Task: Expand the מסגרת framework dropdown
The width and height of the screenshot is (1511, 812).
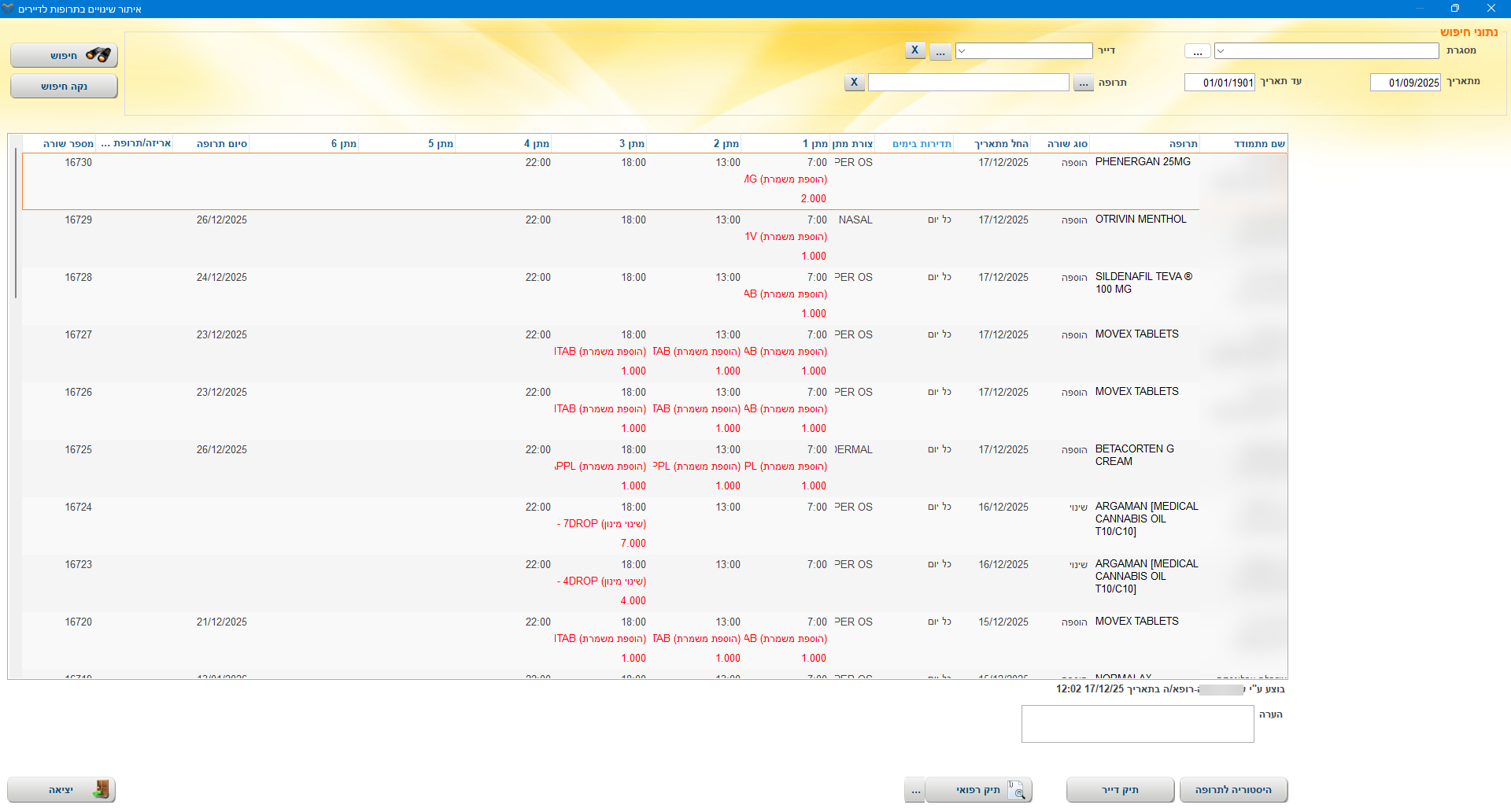Action: 1221,51
